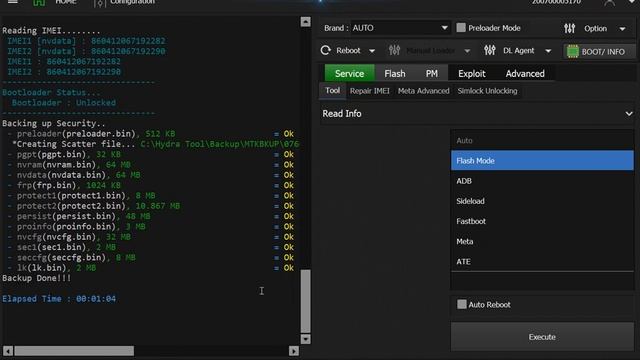The image size is (640, 360).
Task: Click the log vertical scrollbar thumb
Action: click(305, 301)
